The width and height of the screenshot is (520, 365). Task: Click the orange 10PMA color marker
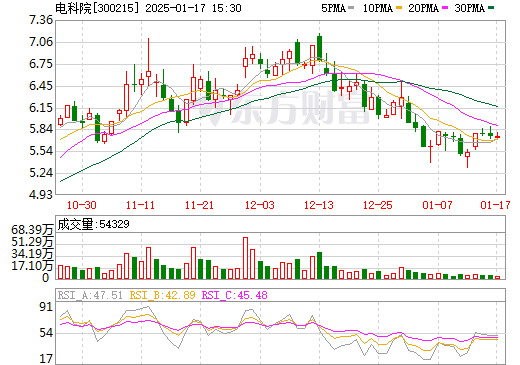[399, 7]
